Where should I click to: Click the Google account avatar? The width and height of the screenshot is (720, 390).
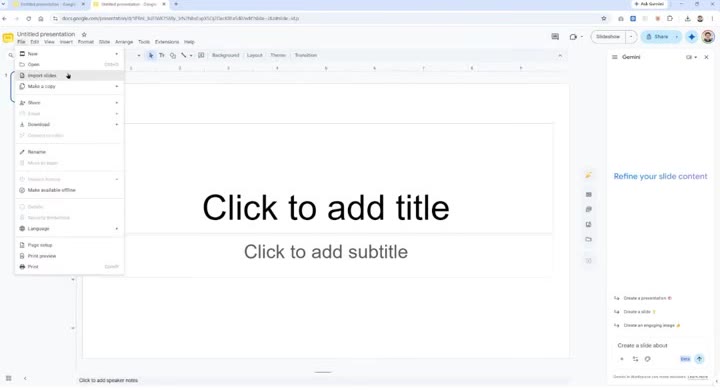[708, 37]
